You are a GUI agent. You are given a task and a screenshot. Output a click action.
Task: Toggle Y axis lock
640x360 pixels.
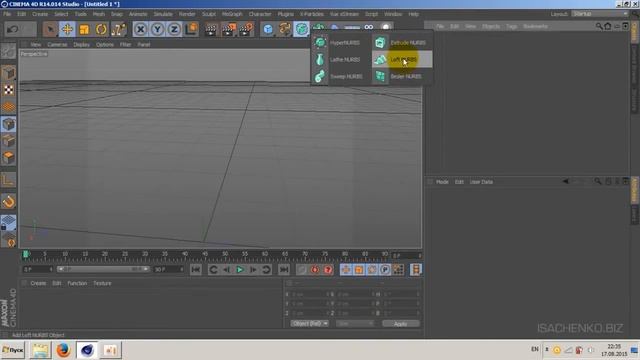[158, 29]
